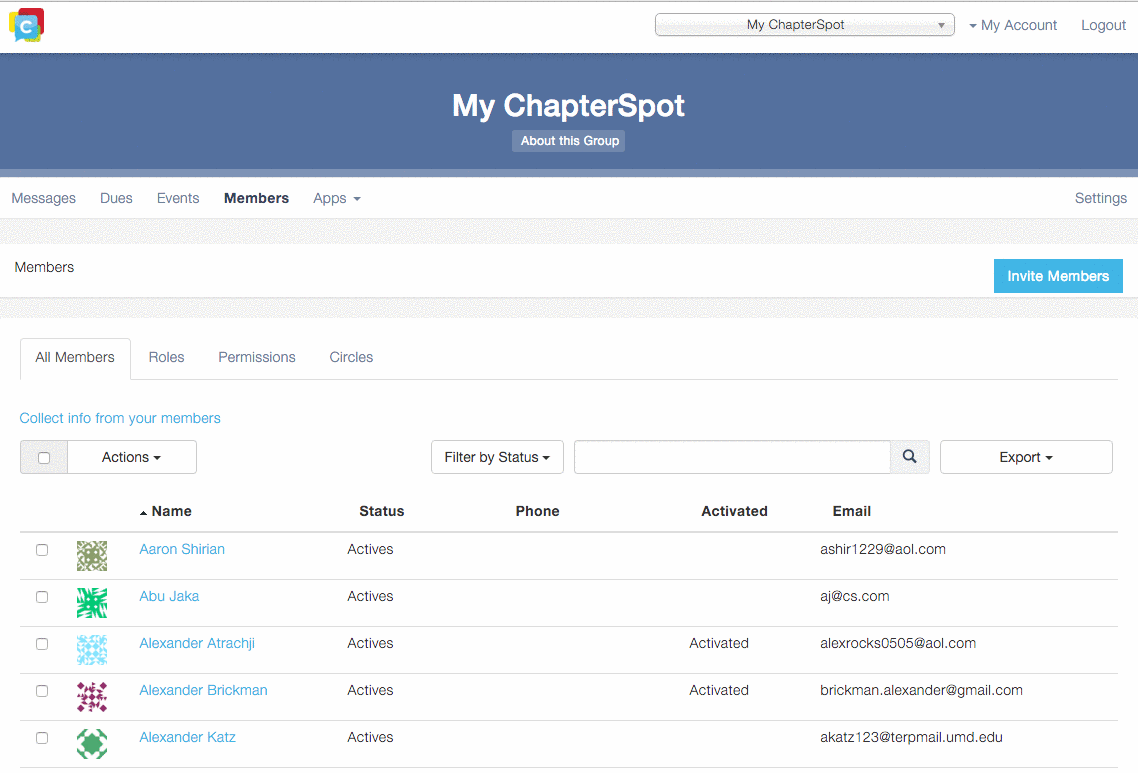Click the Status column header
1138x773 pixels.
(x=382, y=512)
